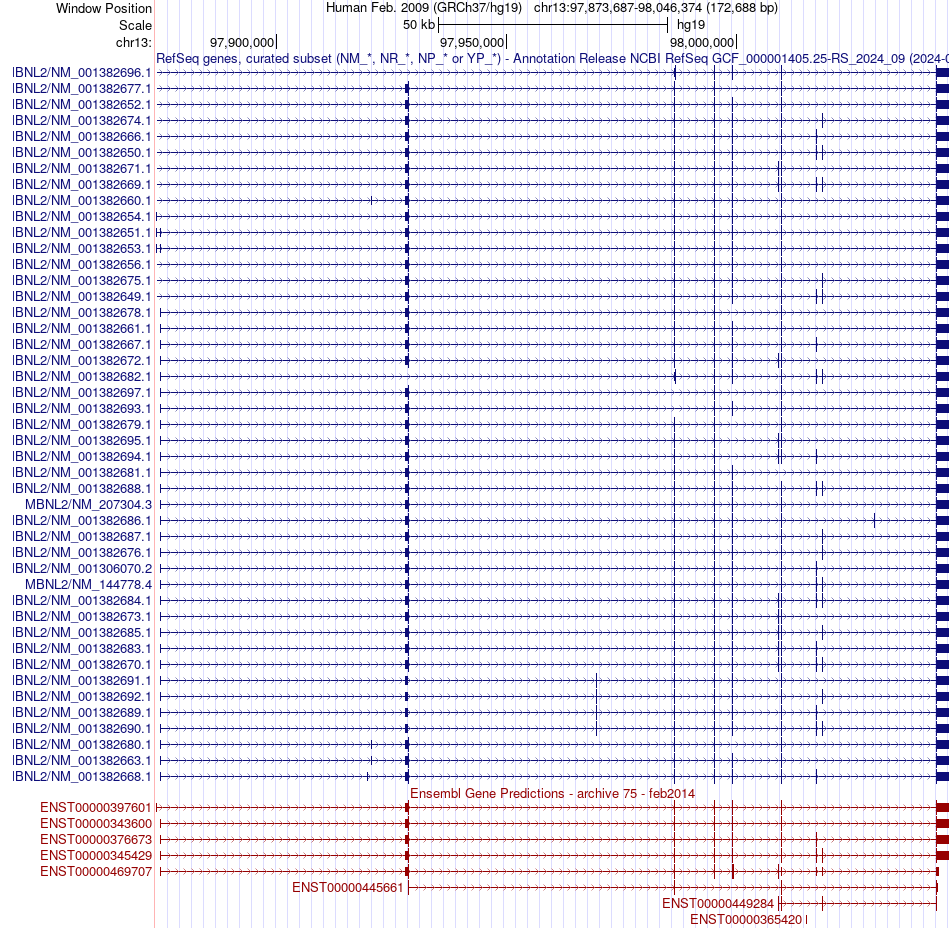Click the NM_001382696.1 transcript label

click(82, 73)
